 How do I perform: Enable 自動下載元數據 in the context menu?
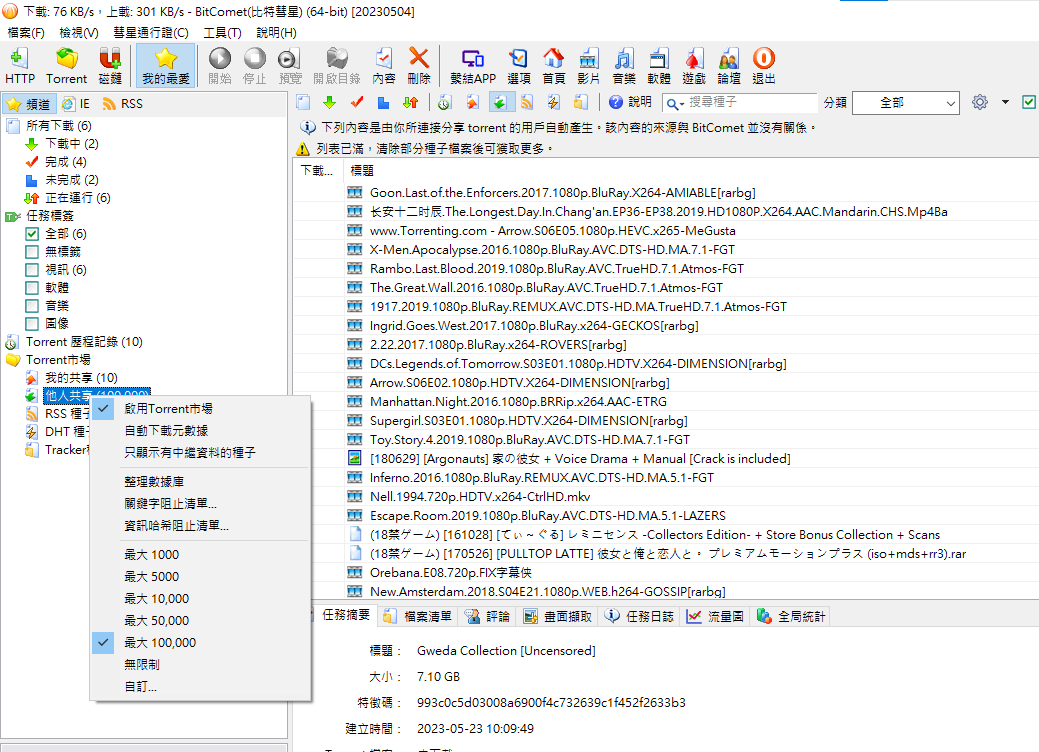[200, 431]
